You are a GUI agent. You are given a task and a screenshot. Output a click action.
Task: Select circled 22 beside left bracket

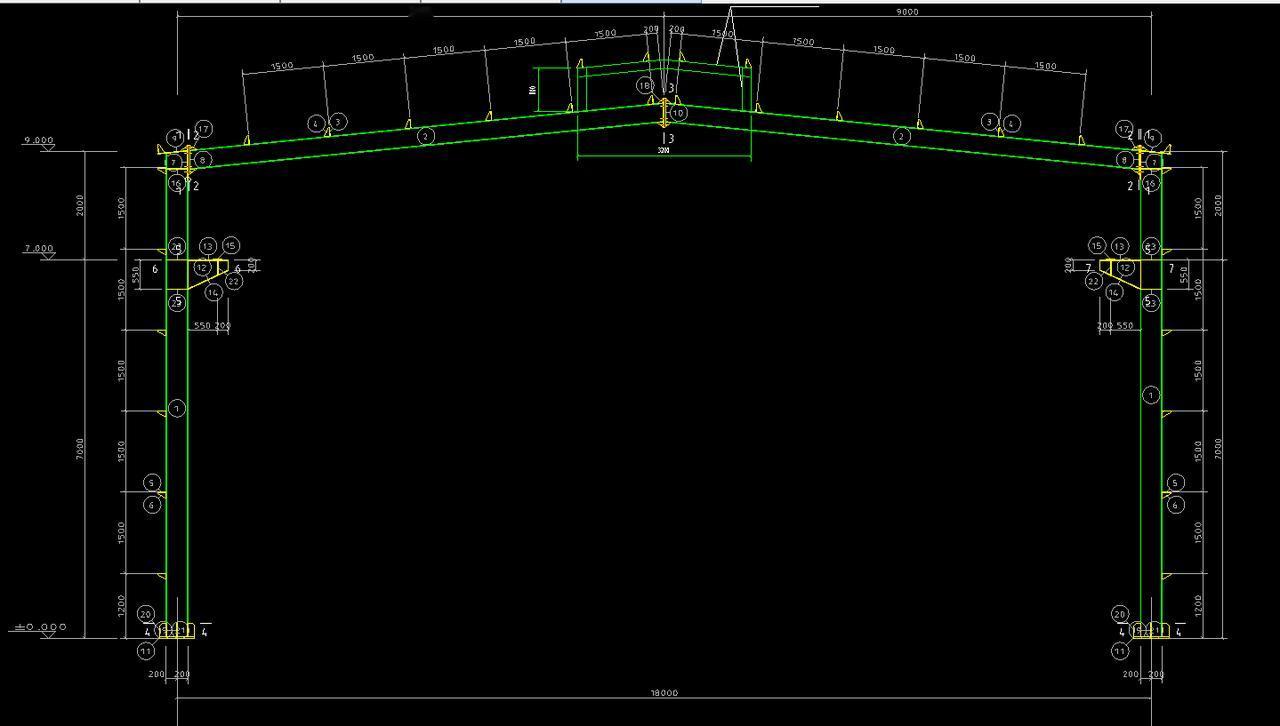(x=234, y=281)
